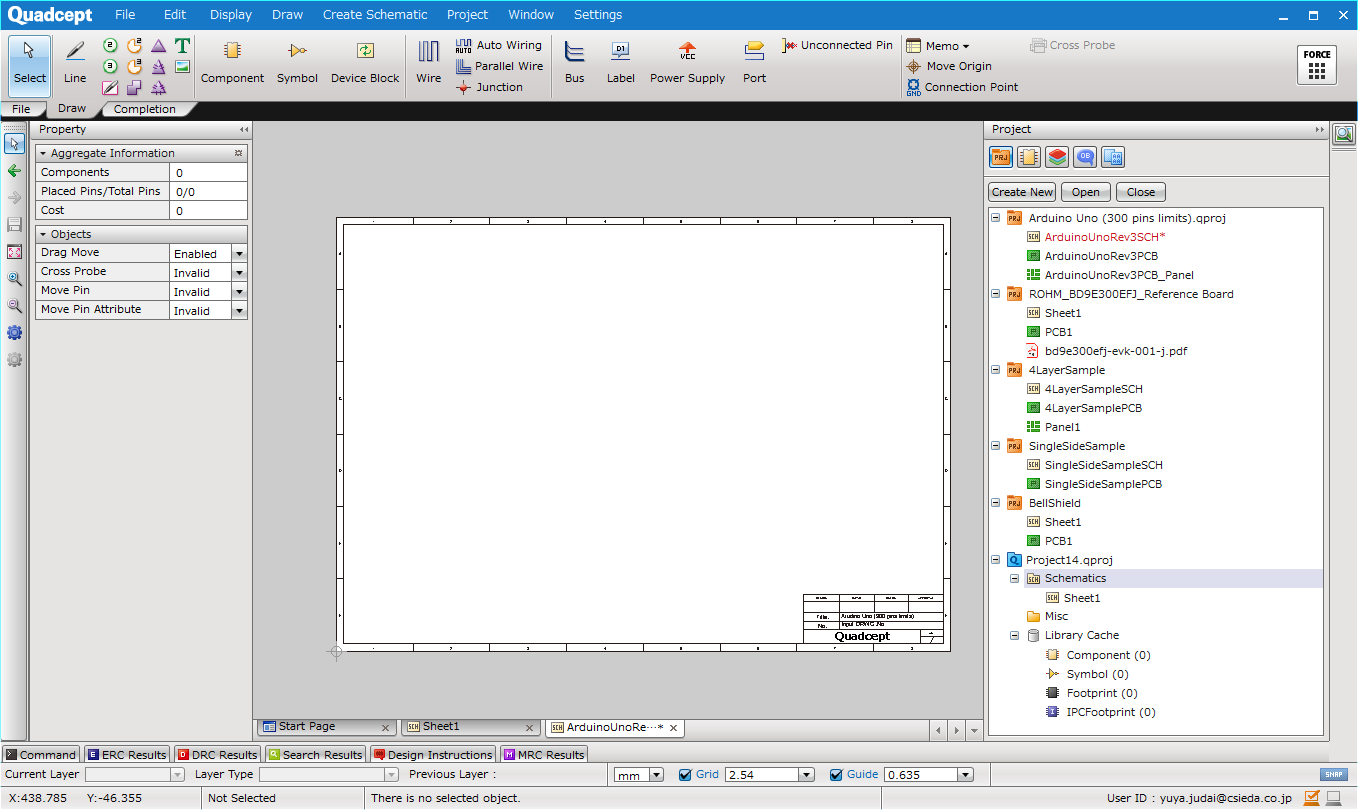
Task: Collapse the Library Cache node
Action: (1015, 636)
